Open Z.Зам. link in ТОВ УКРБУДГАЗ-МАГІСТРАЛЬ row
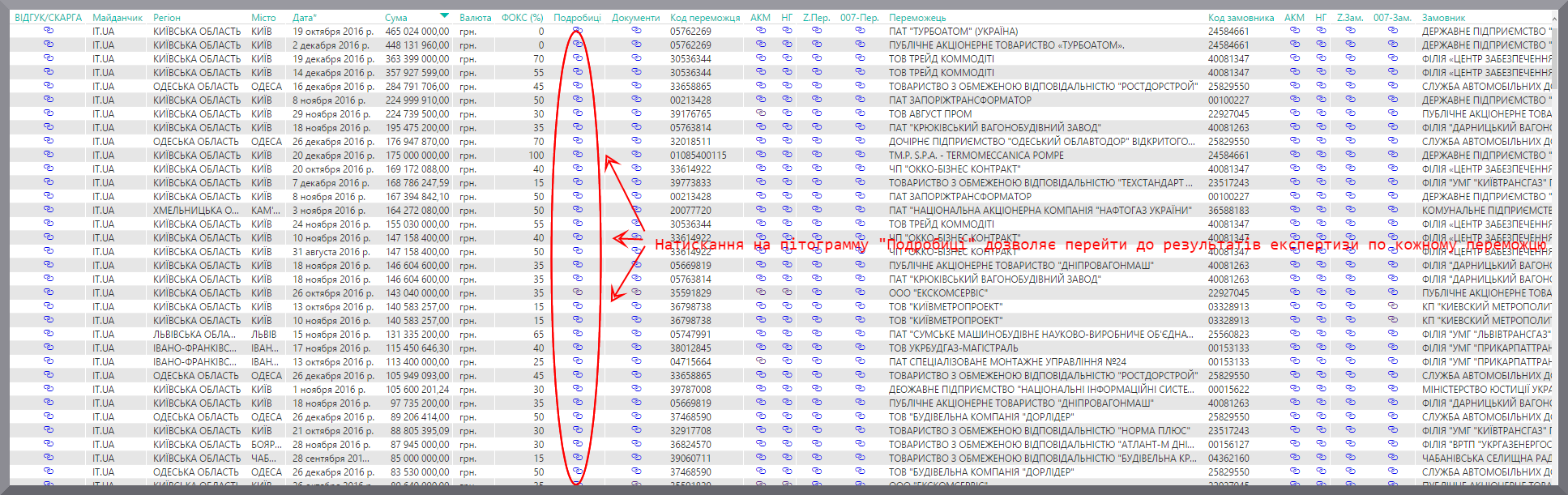Image resolution: width=1568 pixels, height=495 pixels. point(1349,348)
